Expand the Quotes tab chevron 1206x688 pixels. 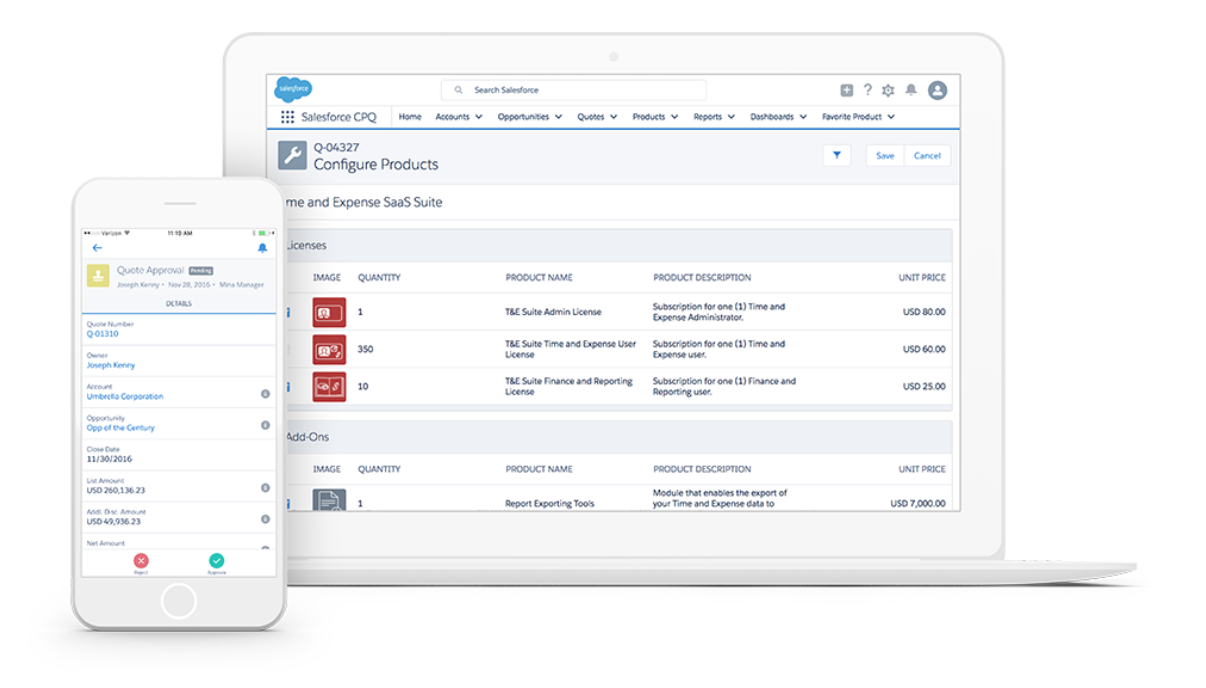[613, 117]
